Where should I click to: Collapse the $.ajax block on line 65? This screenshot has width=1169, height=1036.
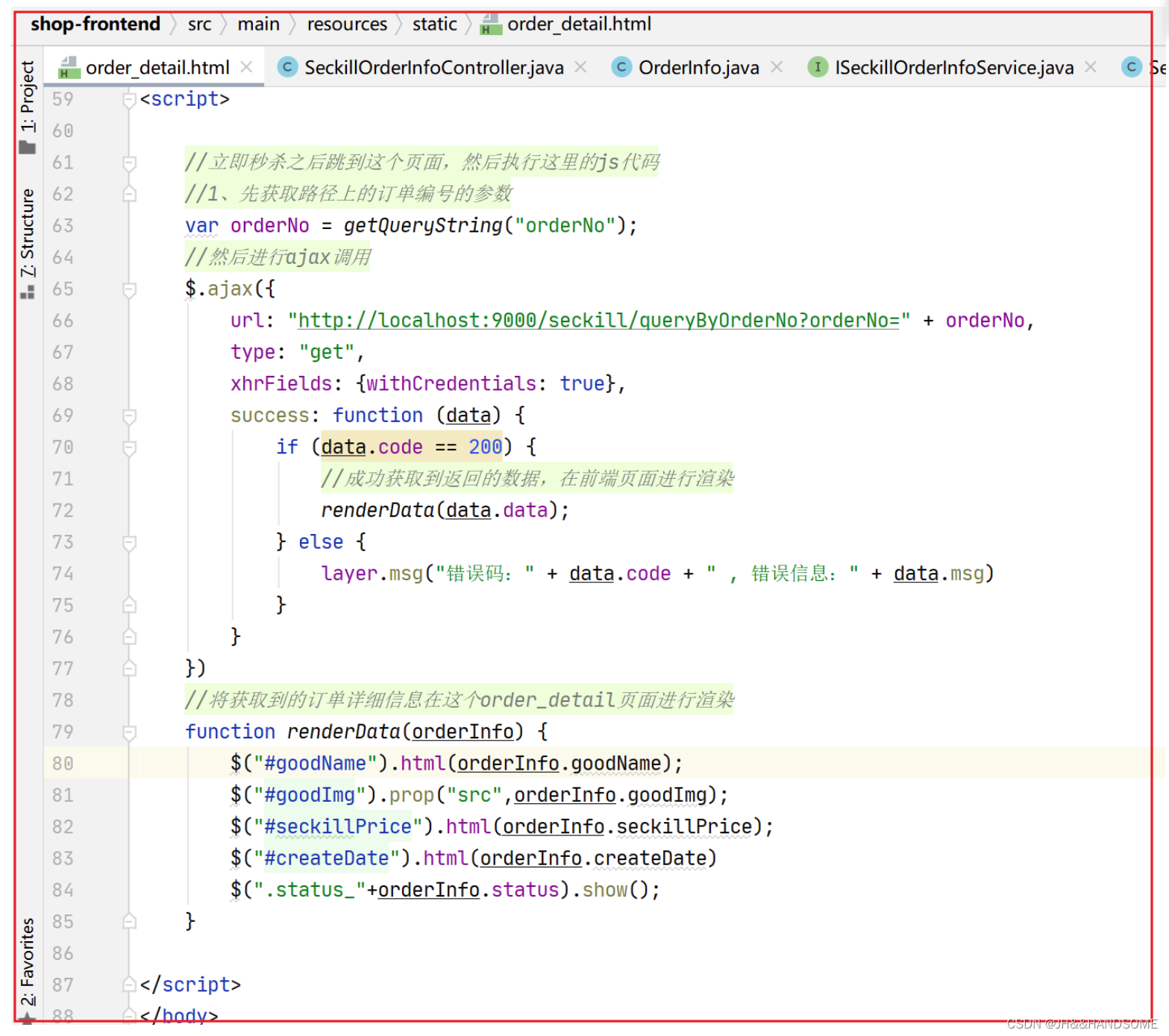(129, 289)
